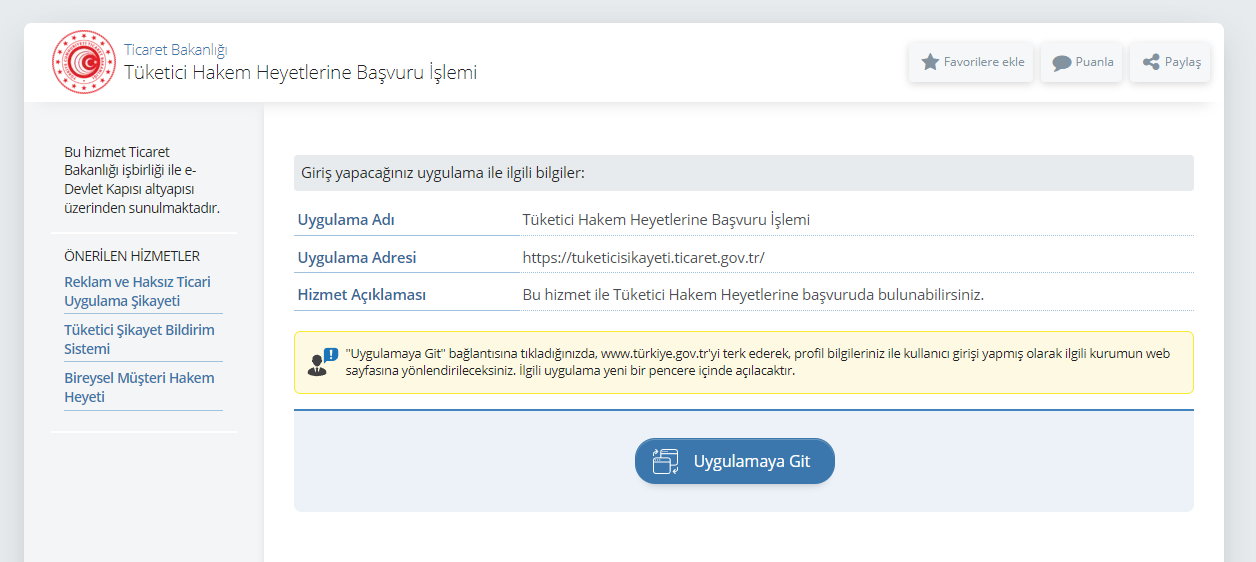Open Tüketici Şikayet Bildirim Sistemi link
The height and width of the screenshot is (562, 1256).
pos(139,339)
